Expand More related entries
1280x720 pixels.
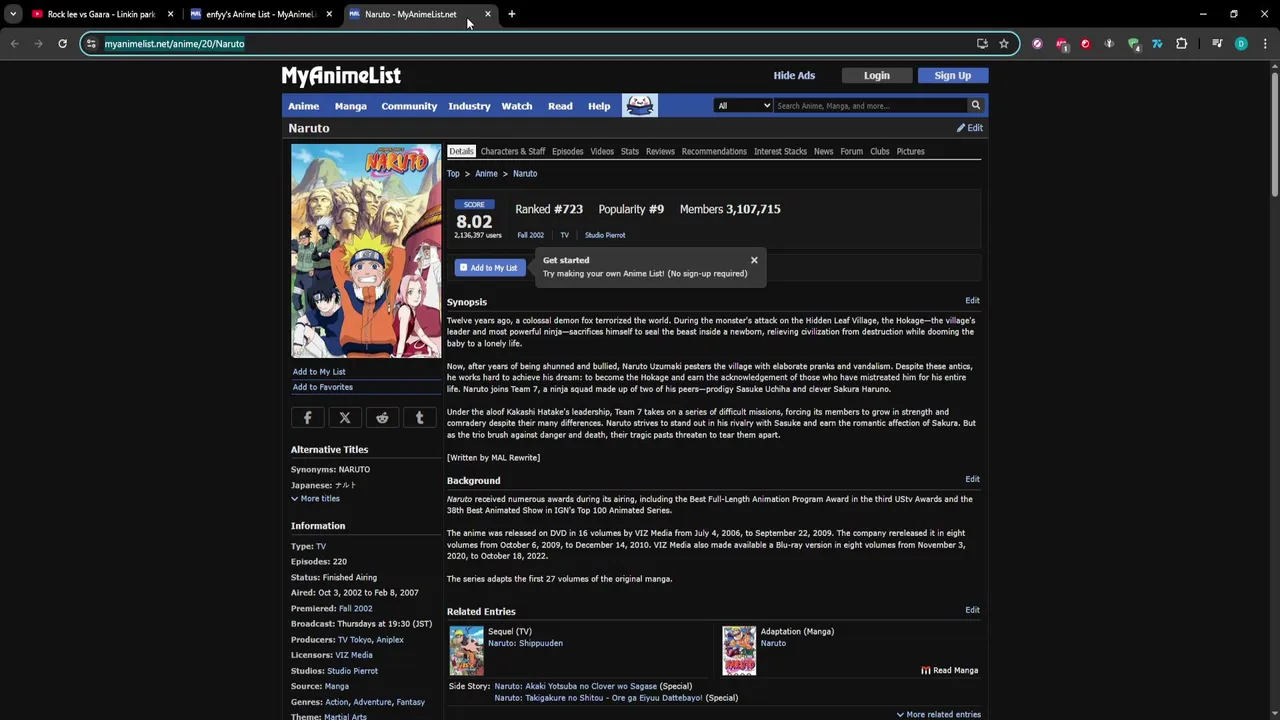coord(938,714)
